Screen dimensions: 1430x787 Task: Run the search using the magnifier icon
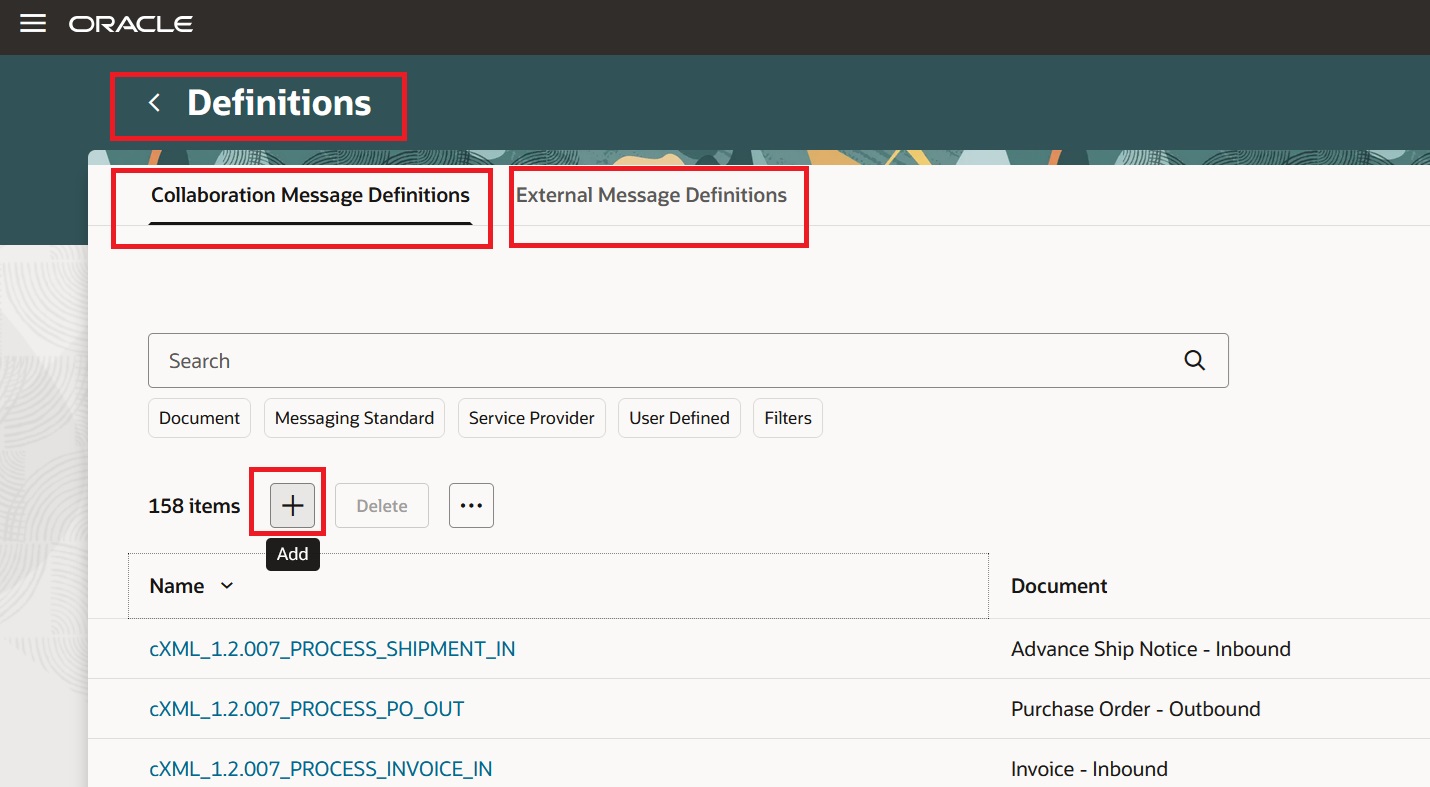tap(1194, 360)
